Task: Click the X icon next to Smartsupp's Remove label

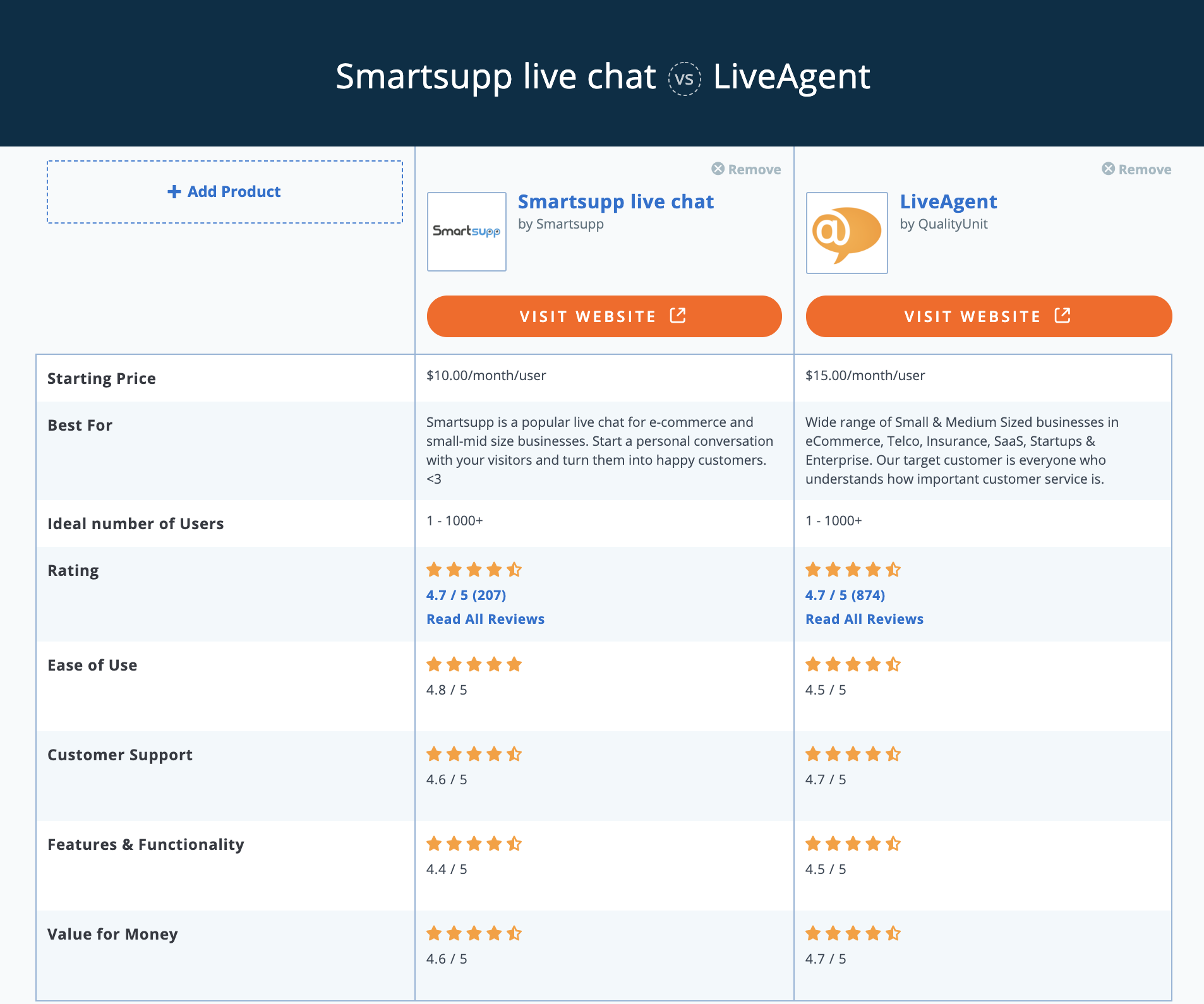Action: (717, 169)
